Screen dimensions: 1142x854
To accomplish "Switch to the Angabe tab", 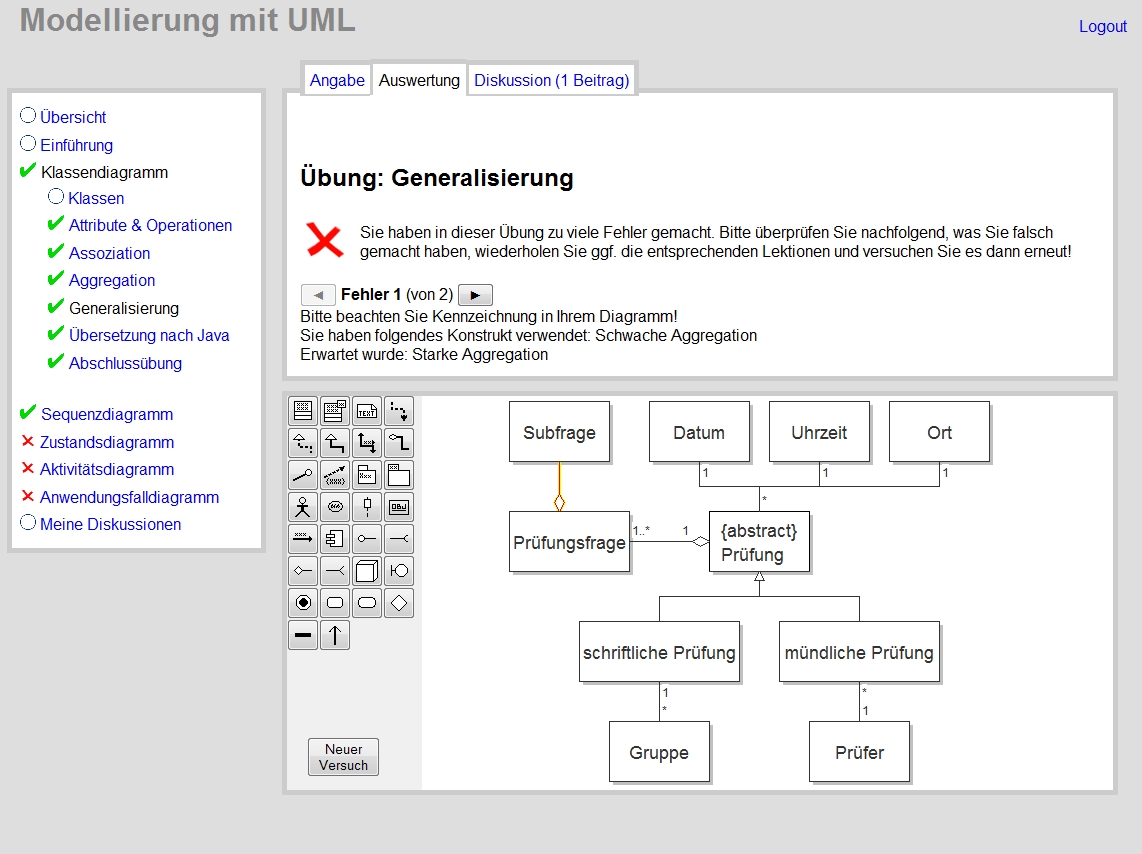I will pyautogui.click(x=337, y=80).
